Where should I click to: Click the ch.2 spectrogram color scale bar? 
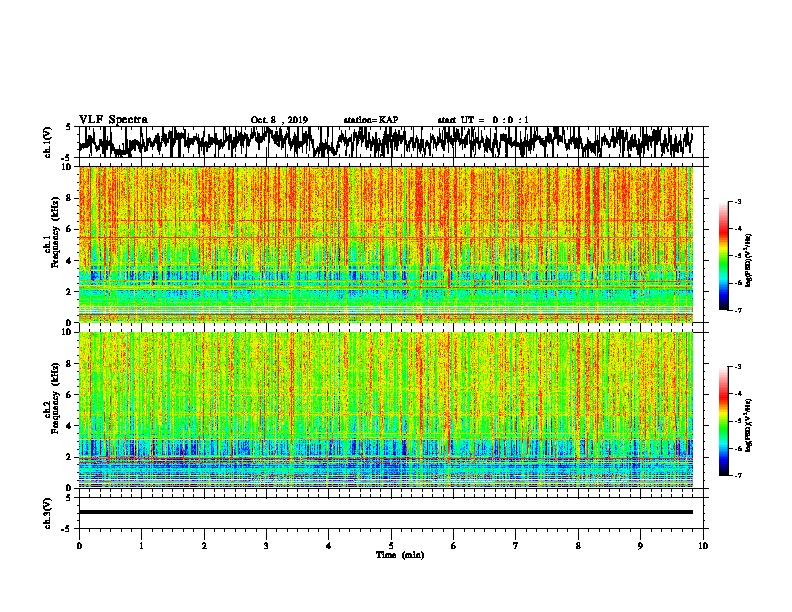tap(724, 421)
